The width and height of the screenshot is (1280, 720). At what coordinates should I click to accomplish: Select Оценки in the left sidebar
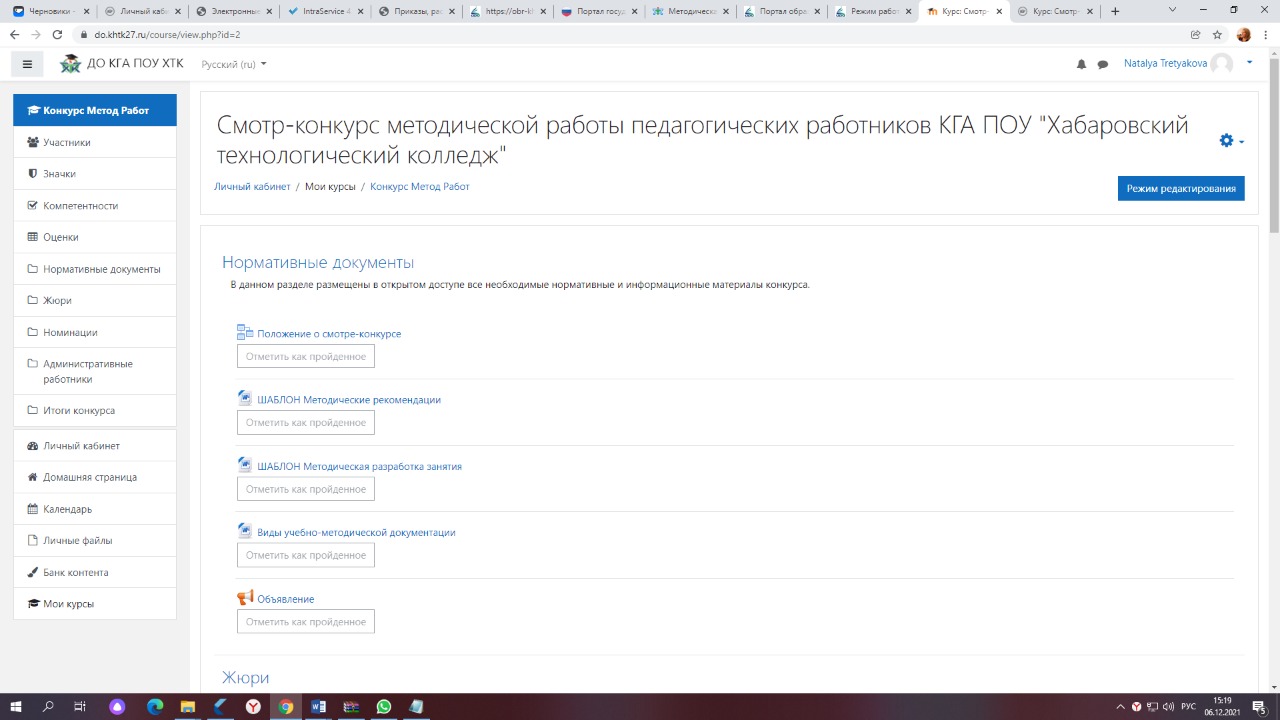(x=60, y=237)
